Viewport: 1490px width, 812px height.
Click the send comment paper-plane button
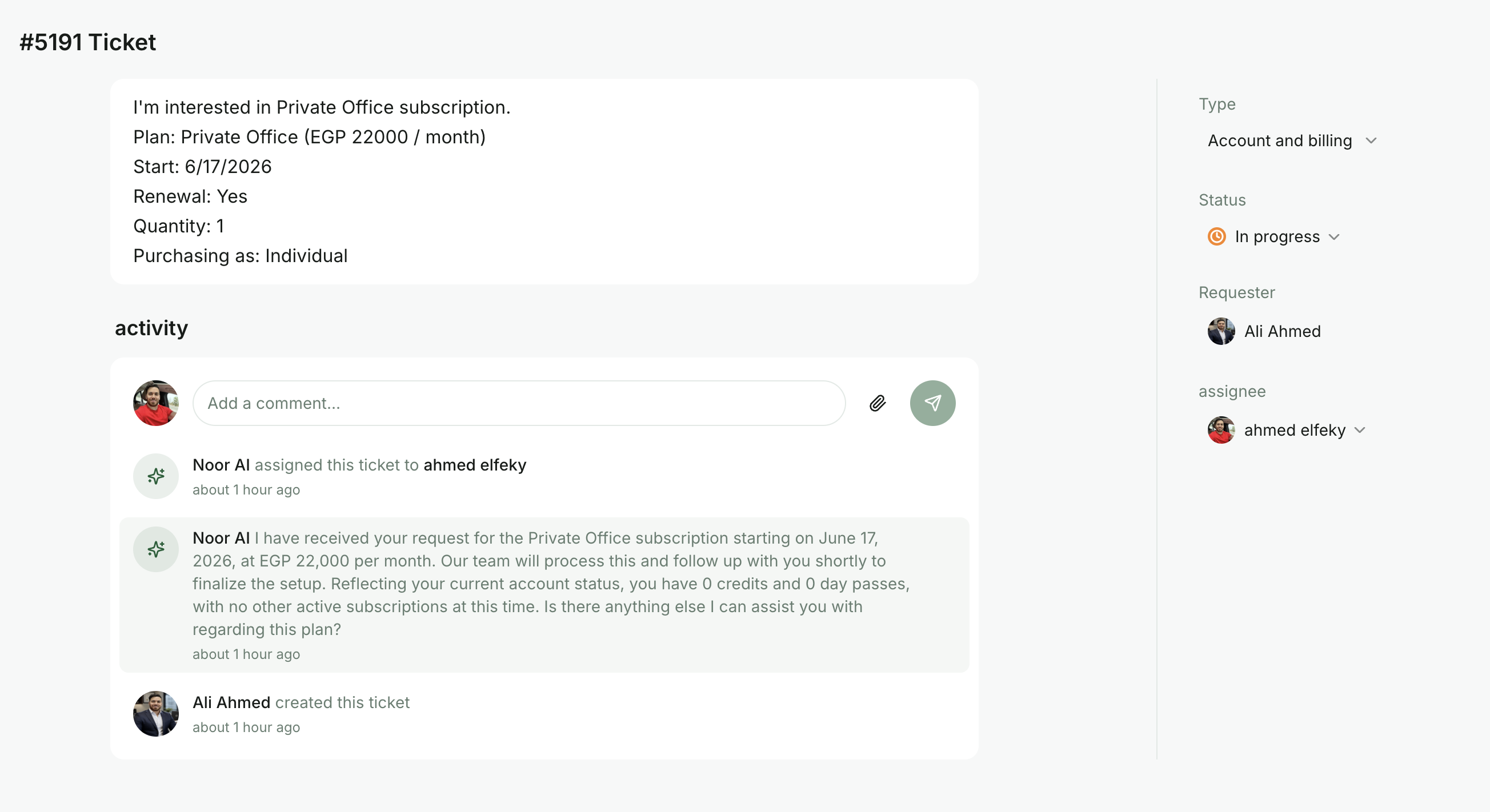click(932, 403)
